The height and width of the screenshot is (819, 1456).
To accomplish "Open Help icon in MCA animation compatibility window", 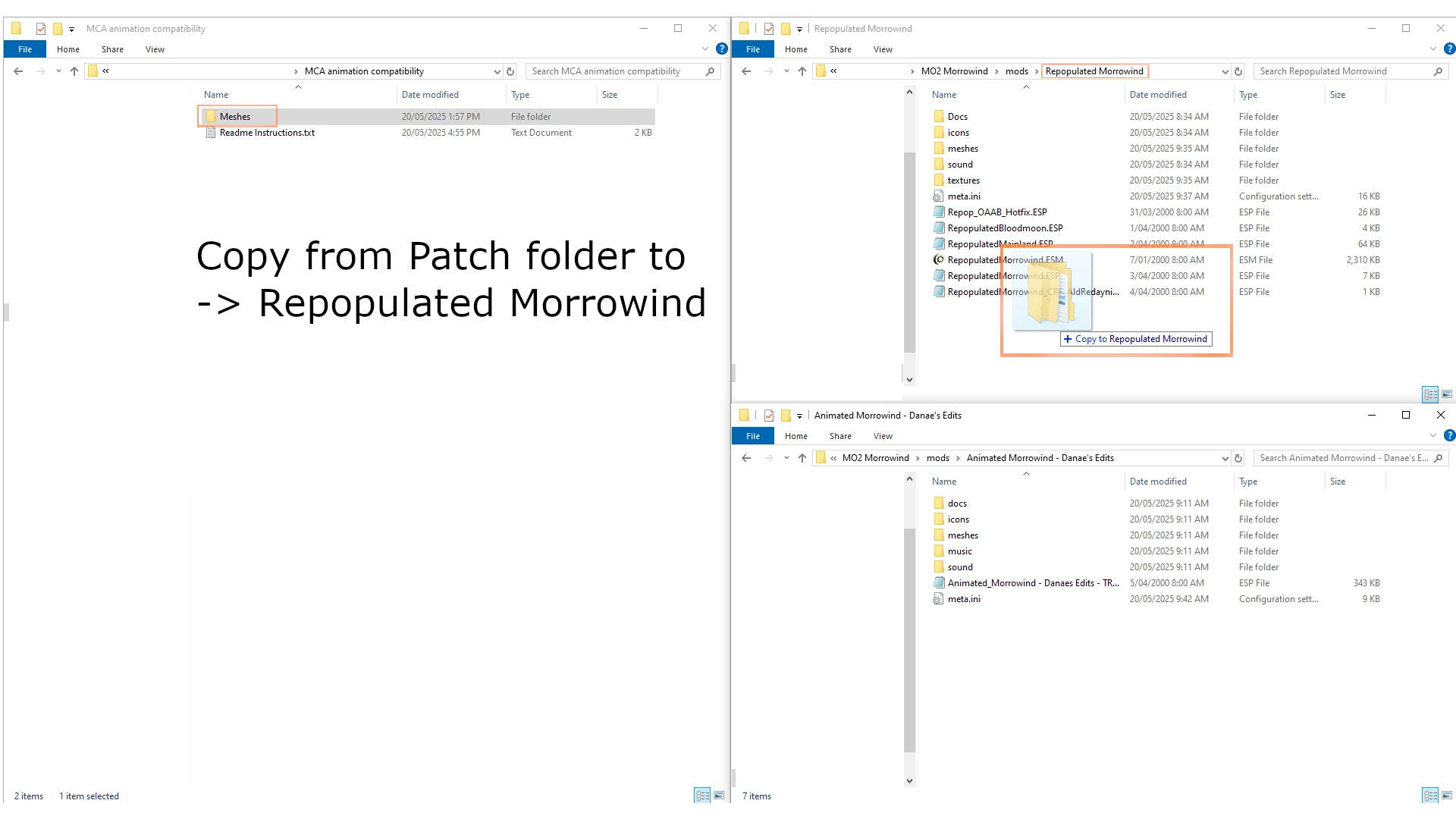I will (x=722, y=49).
